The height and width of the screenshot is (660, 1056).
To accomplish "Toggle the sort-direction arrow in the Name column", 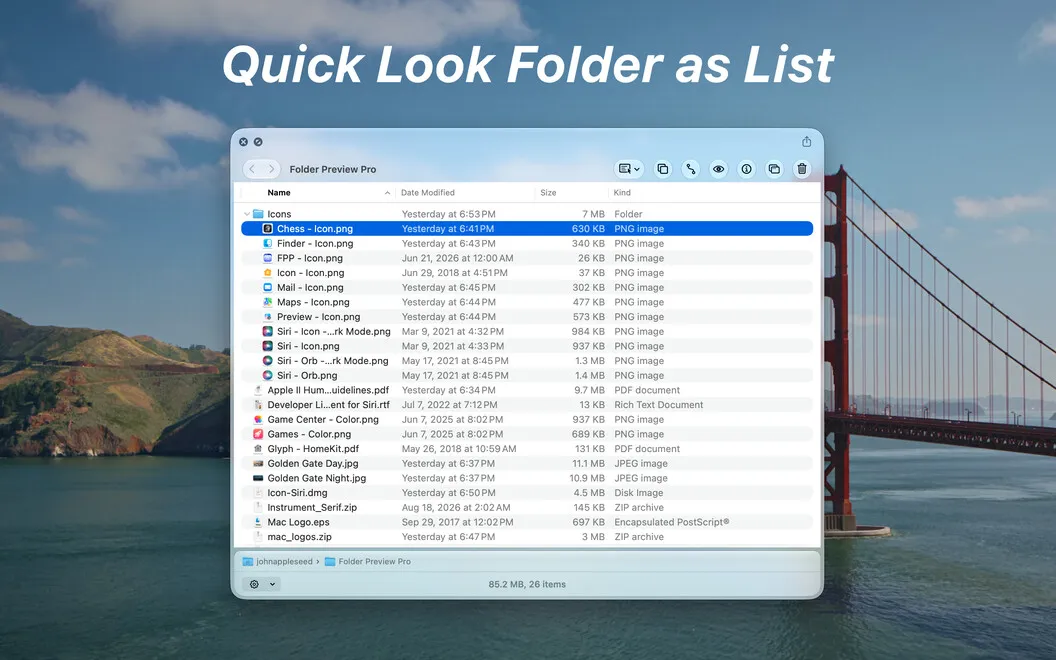I will [x=387, y=193].
